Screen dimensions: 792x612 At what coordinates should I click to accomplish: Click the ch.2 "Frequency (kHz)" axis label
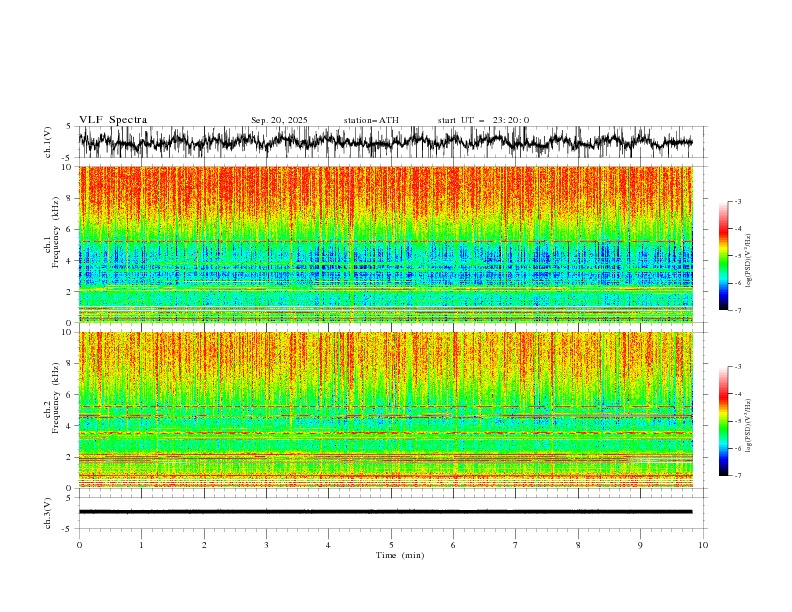click(x=55, y=397)
